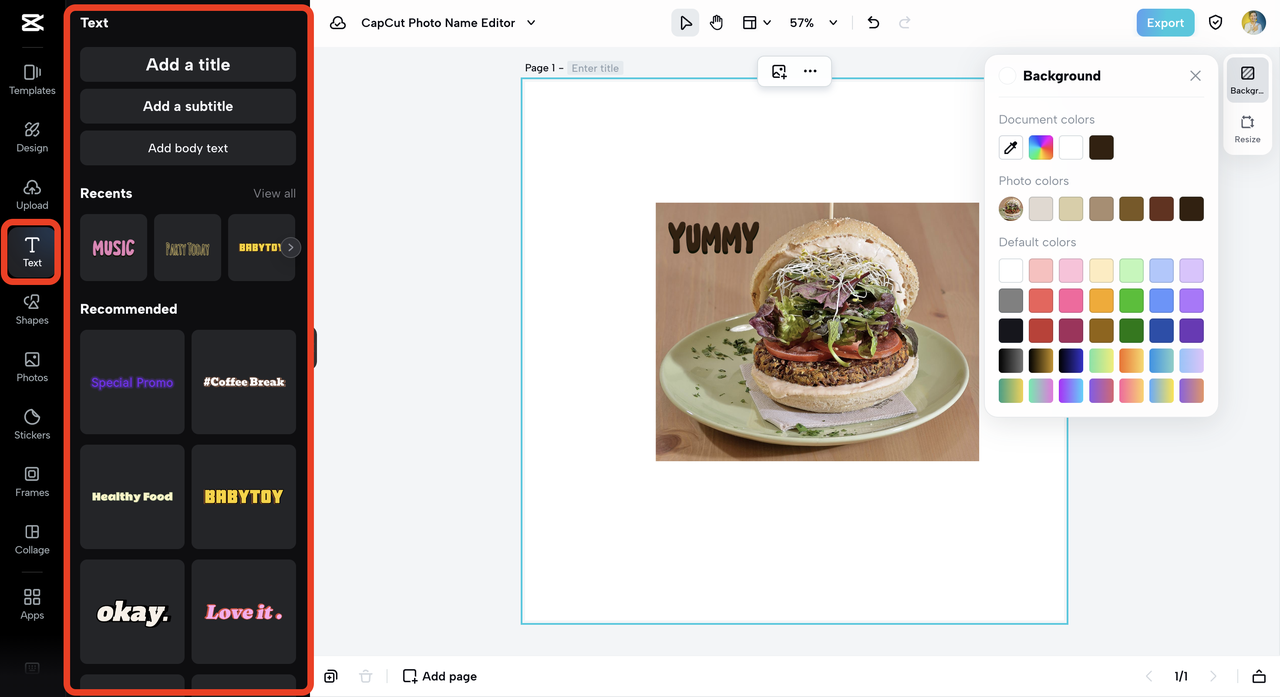
Task: Click the cloud save status icon
Action: [x=338, y=23]
